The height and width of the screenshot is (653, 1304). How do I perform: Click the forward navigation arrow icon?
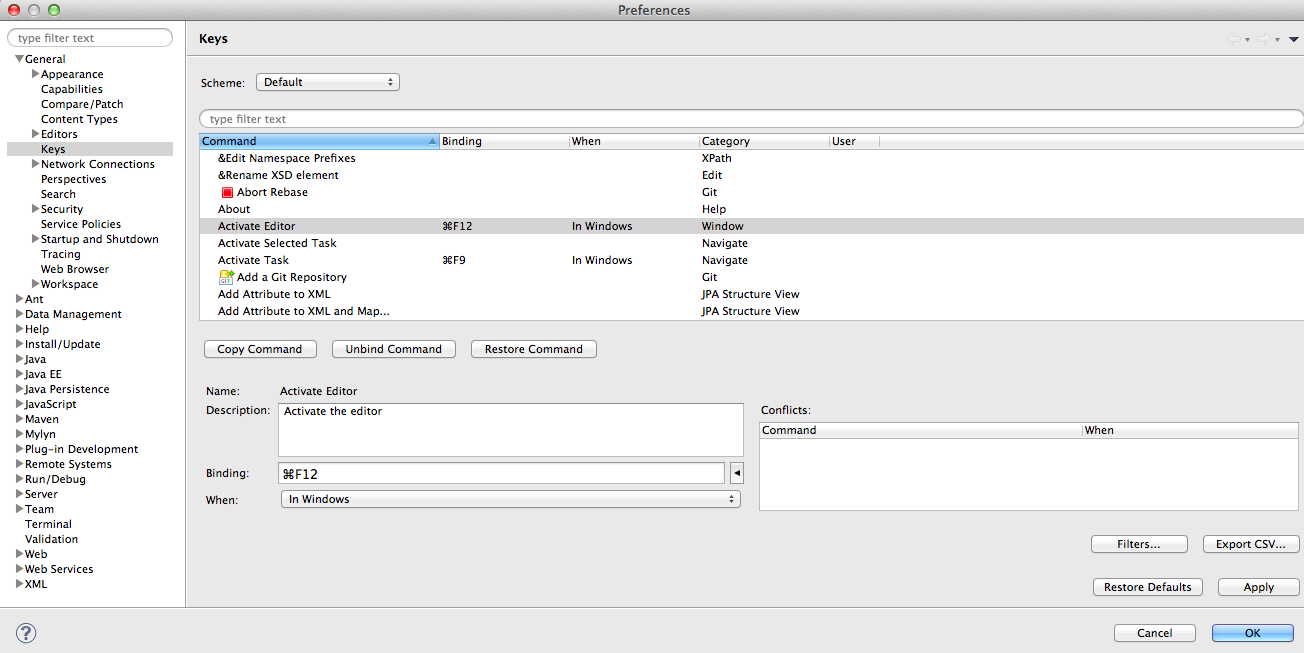[1263, 39]
